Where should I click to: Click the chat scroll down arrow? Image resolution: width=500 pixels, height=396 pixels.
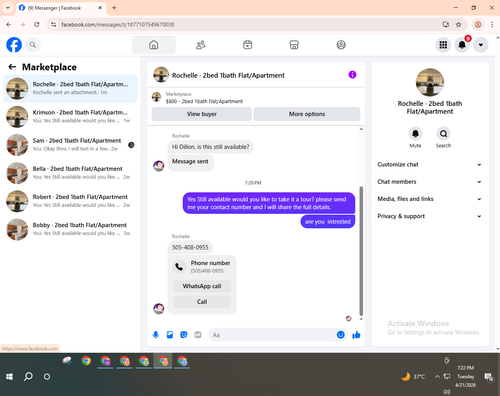(x=361, y=319)
